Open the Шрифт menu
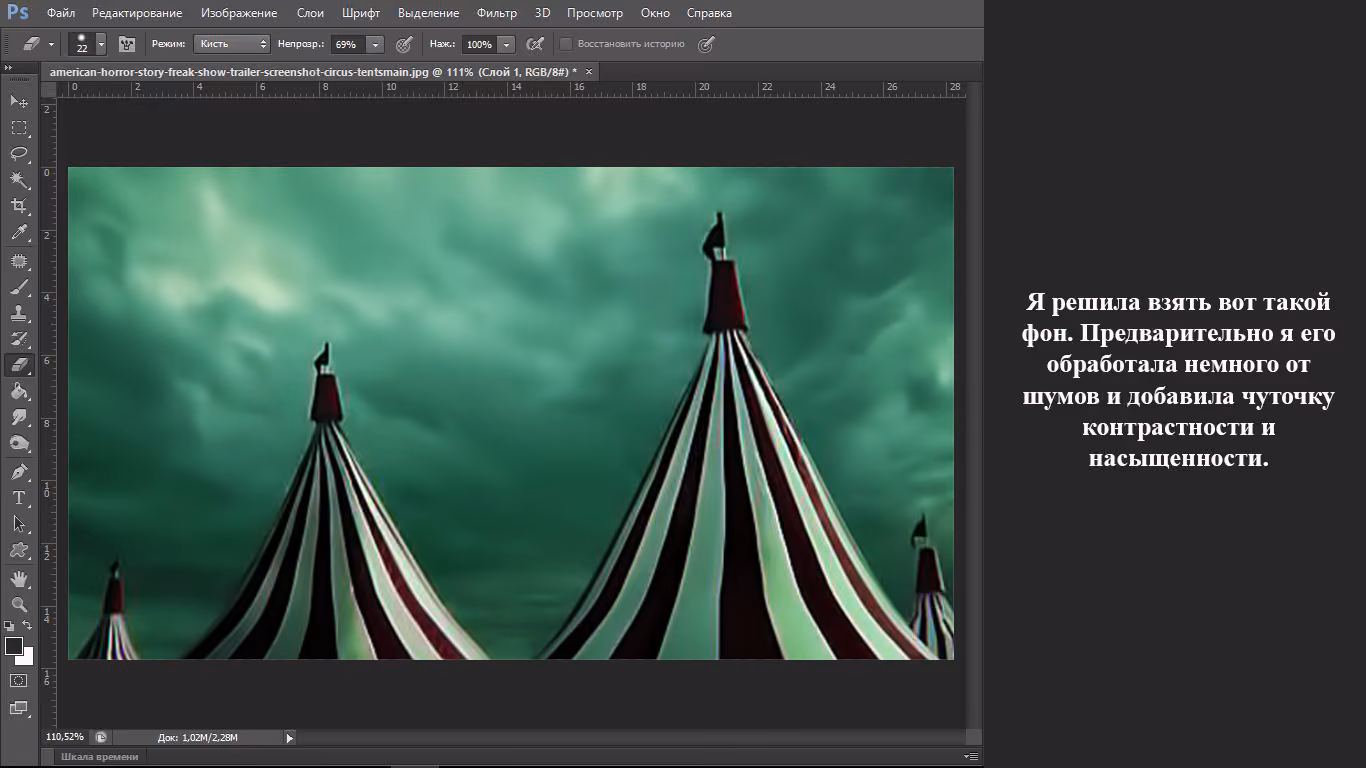The image size is (1366, 768). pyautogui.click(x=360, y=13)
